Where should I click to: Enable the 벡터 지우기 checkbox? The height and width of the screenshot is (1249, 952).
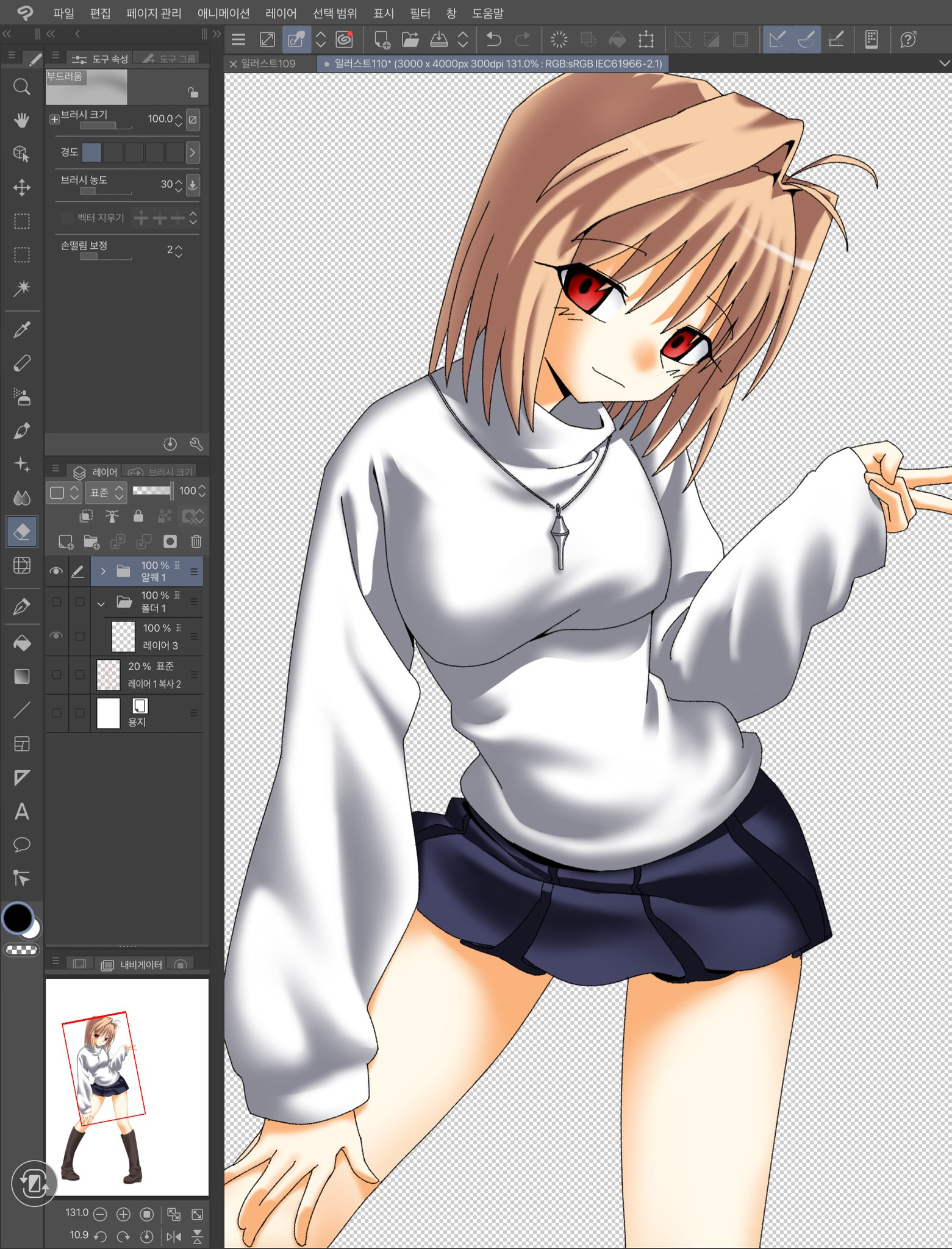click(x=67, y=218)
